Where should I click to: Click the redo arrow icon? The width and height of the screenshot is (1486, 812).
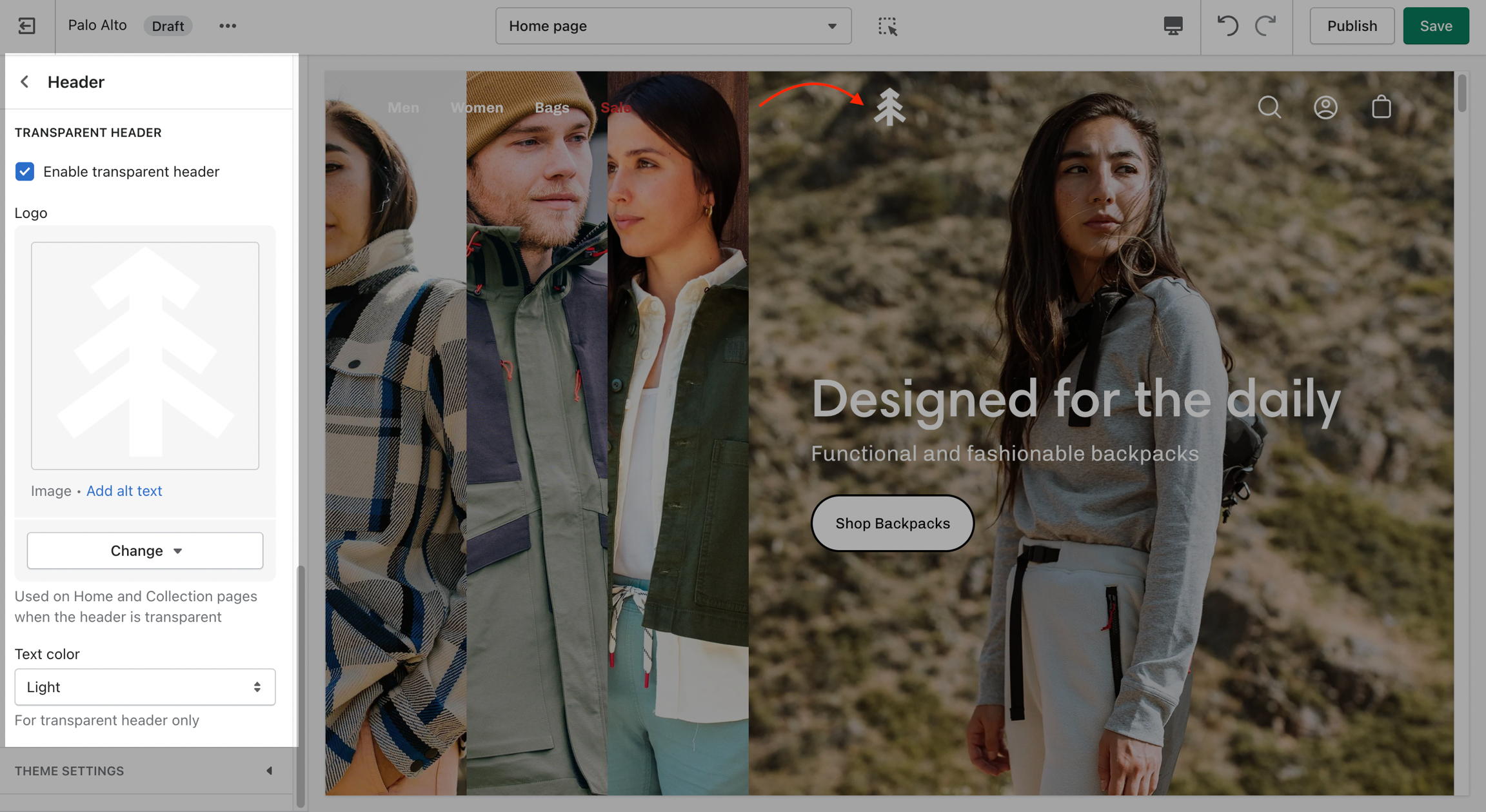1265,26
